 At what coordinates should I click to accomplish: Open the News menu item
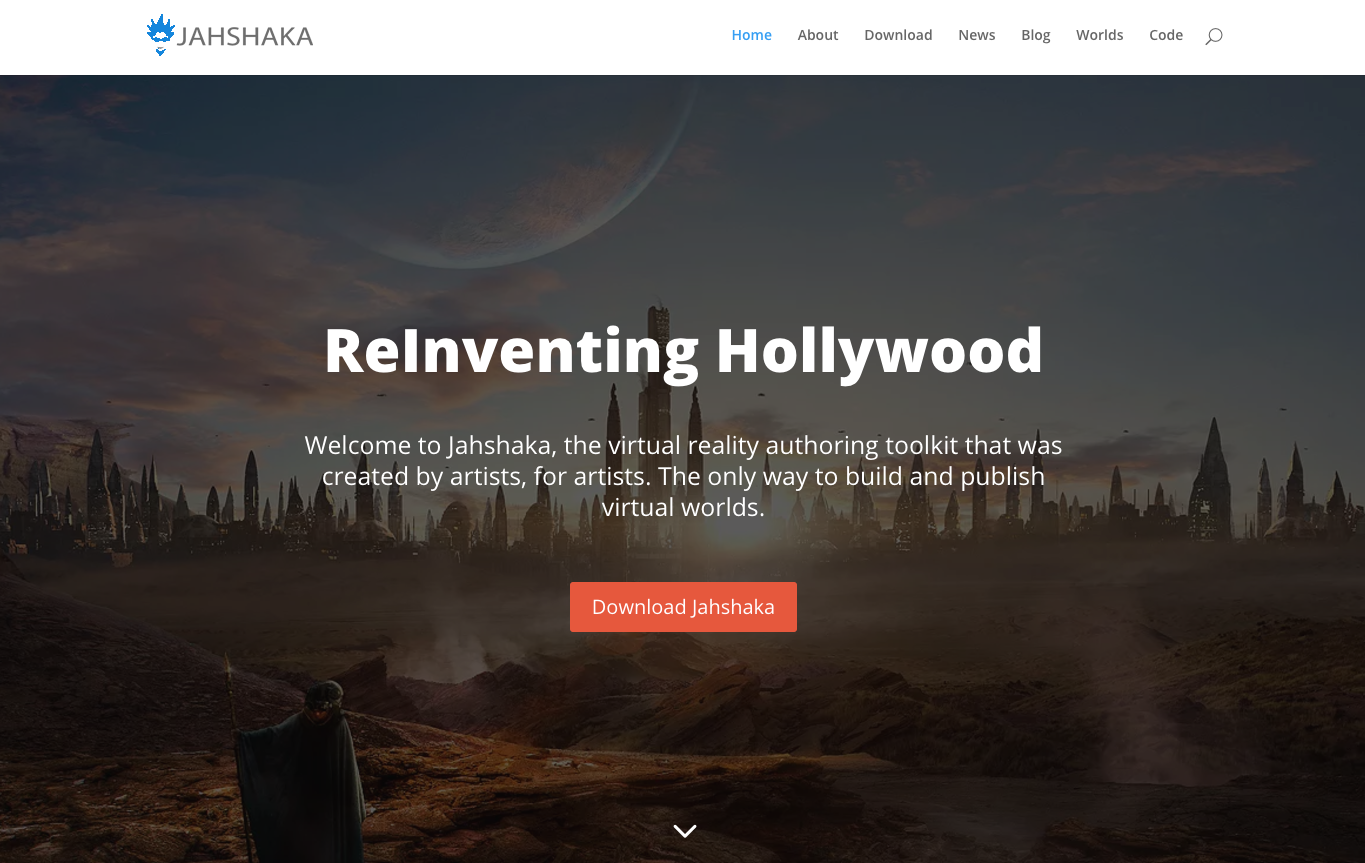976,35
